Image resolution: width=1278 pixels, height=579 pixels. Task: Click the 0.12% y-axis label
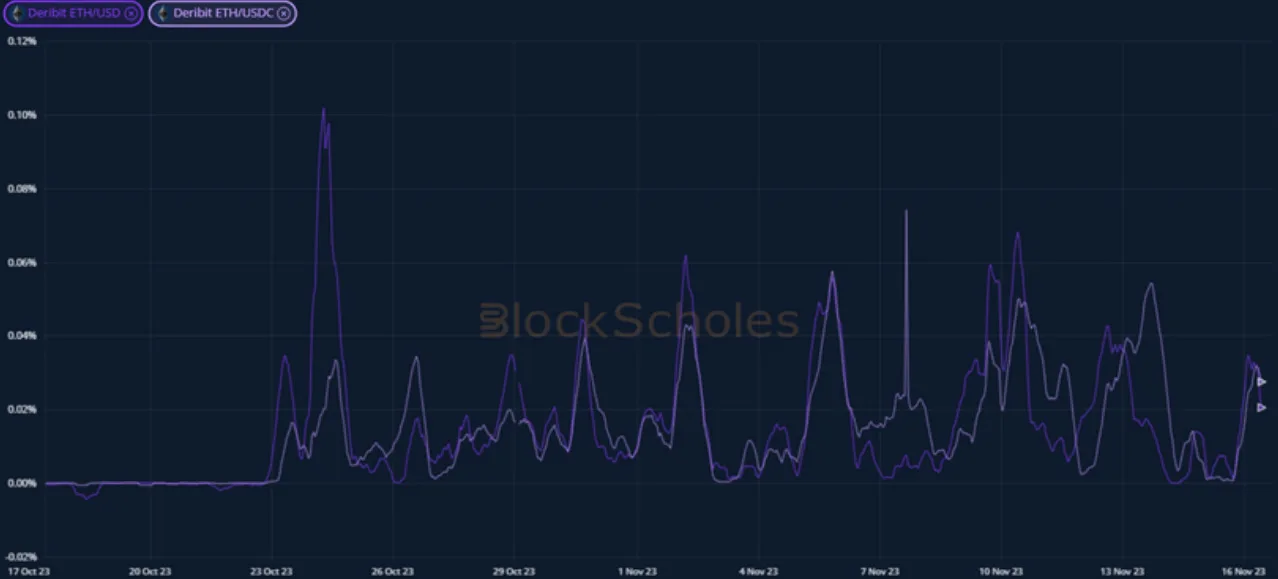pyautogui.click(x=21, y=41)
